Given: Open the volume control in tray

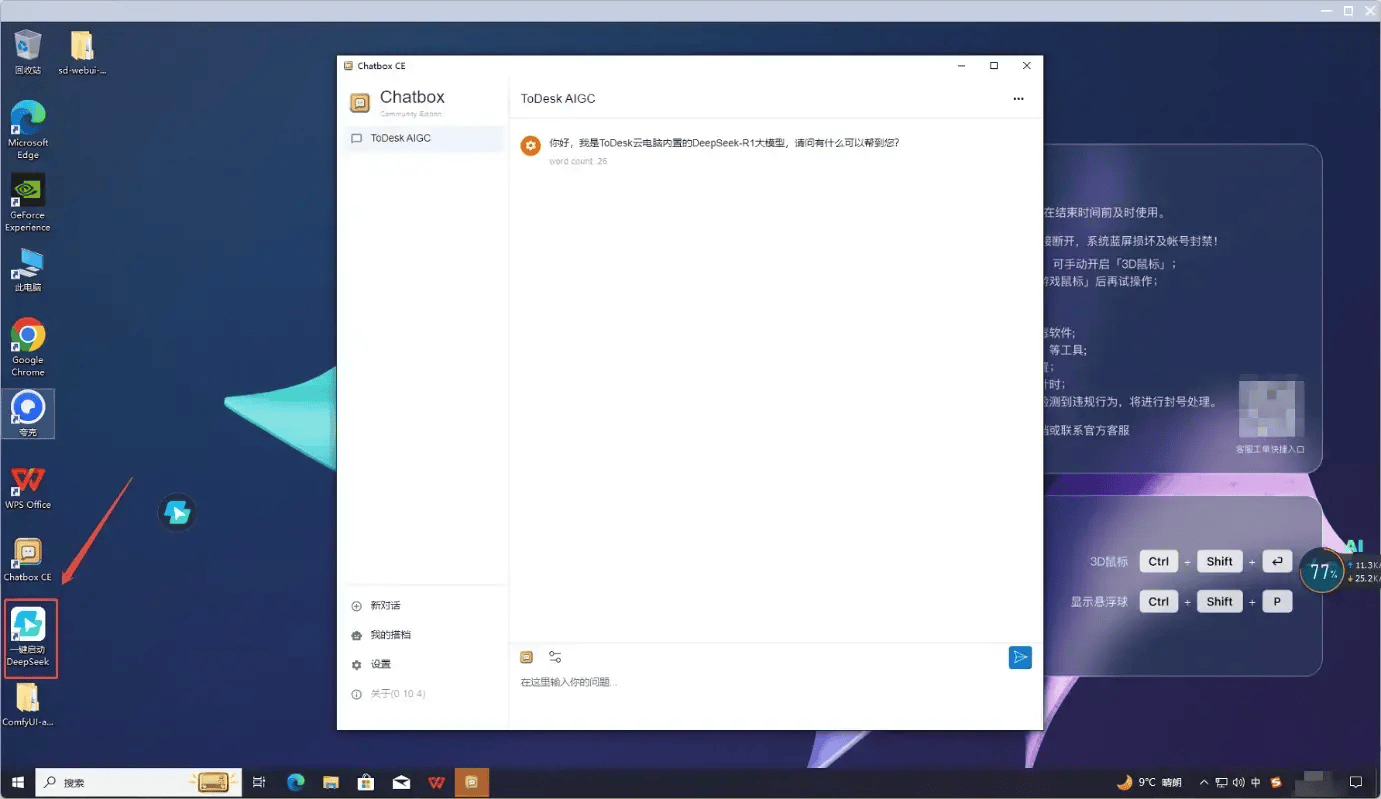Looking at the screenshot, I should tap(1239, 782).
